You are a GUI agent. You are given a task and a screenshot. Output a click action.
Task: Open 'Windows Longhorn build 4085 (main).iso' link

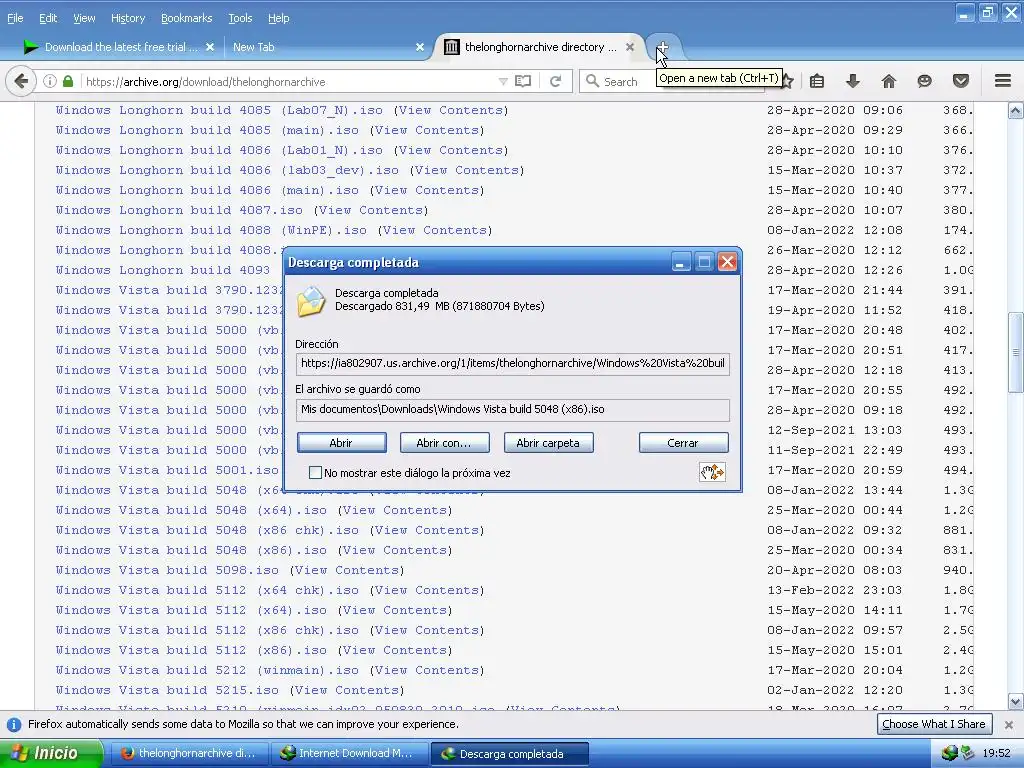click(x=207, y=130)
